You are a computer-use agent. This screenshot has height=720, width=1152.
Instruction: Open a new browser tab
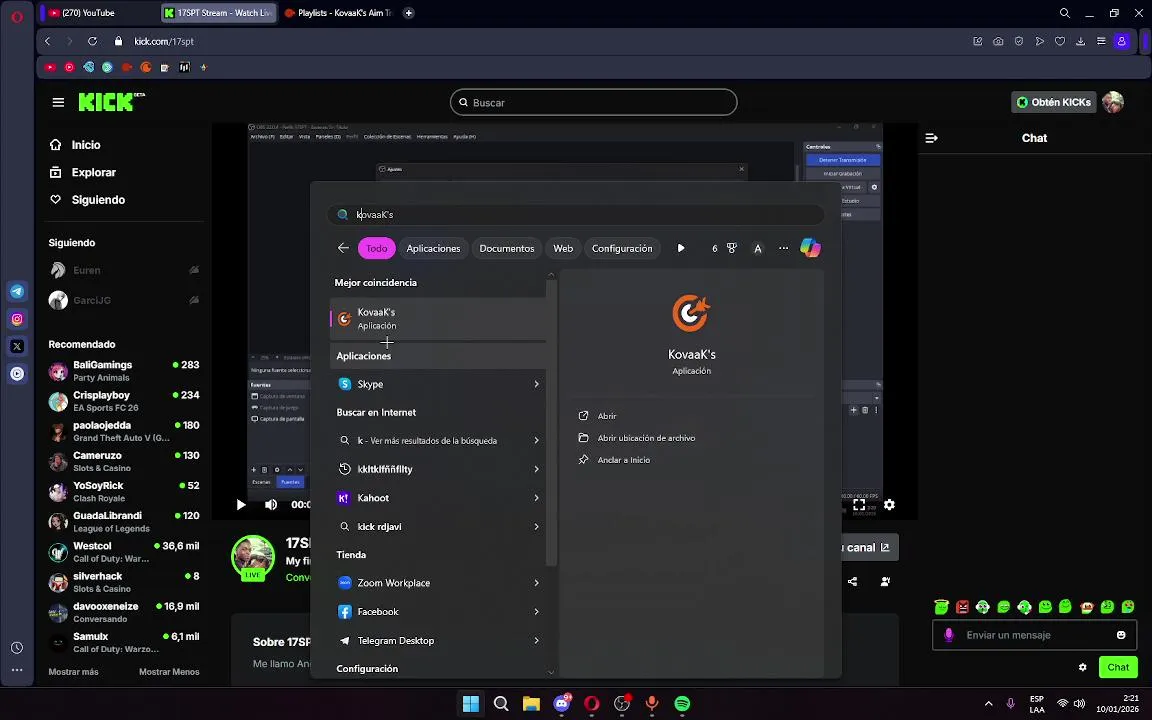click(x=408, y=12)
